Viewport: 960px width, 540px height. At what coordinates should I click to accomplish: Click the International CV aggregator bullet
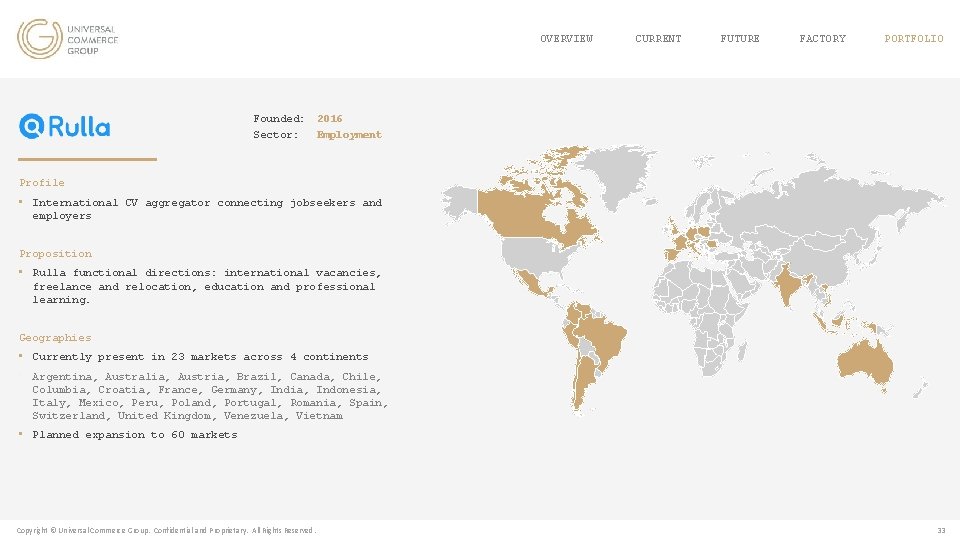pyautogui.click(x=207, y=209)
